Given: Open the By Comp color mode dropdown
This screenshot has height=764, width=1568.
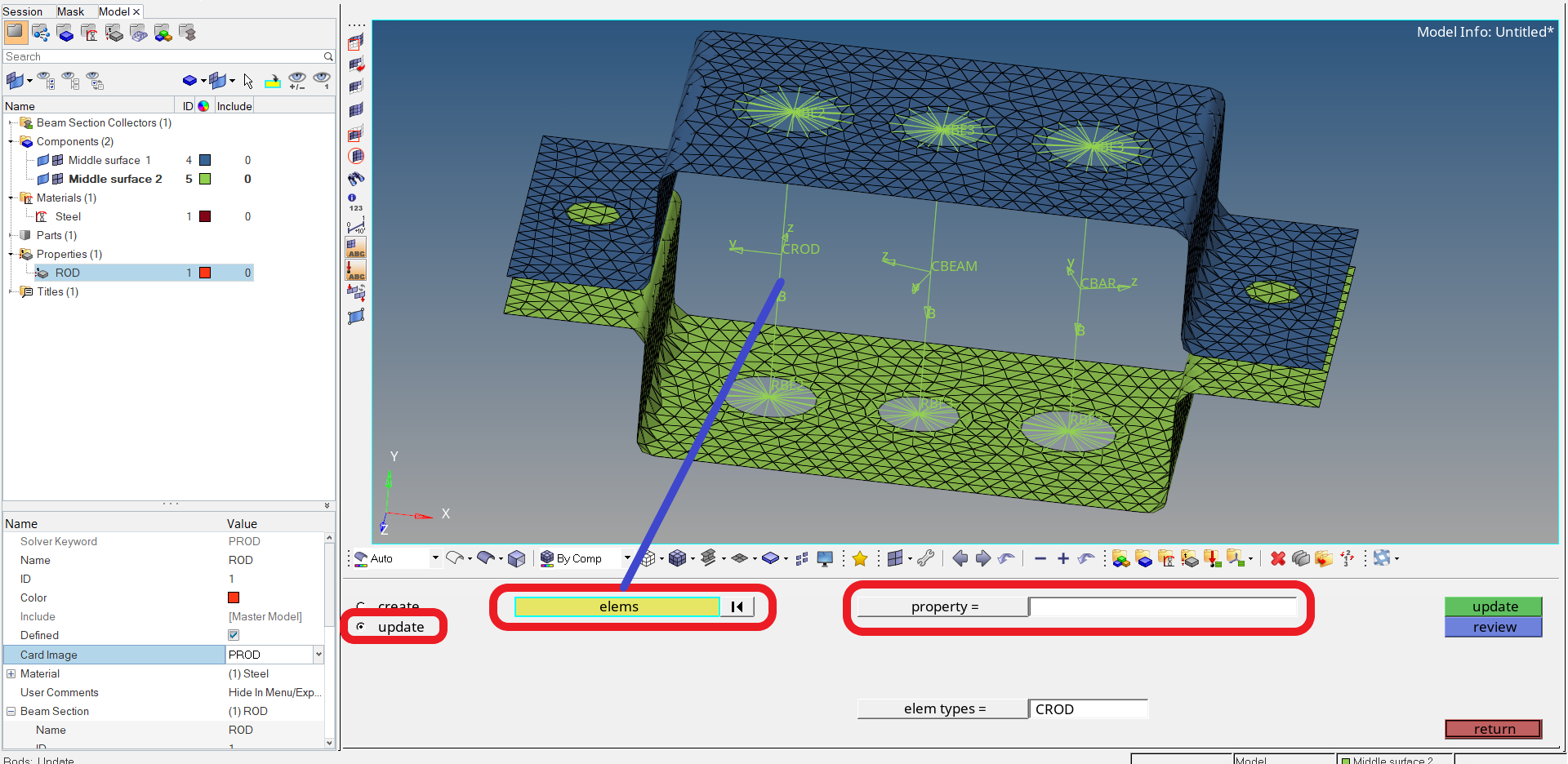Looking at the screenshot, I should coord(626,558).
